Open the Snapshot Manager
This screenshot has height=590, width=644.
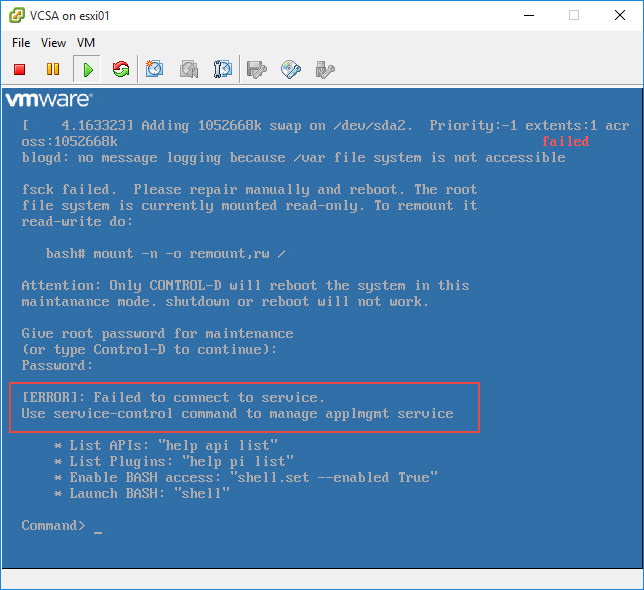(223, 69)
